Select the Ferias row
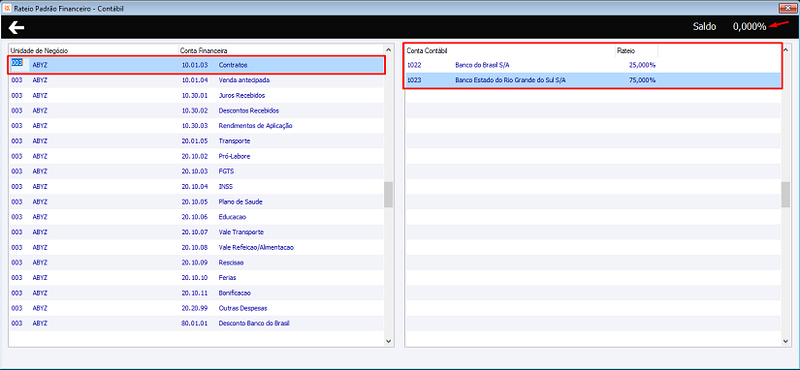This screenshot has height=370, width=800. point(196,278)
